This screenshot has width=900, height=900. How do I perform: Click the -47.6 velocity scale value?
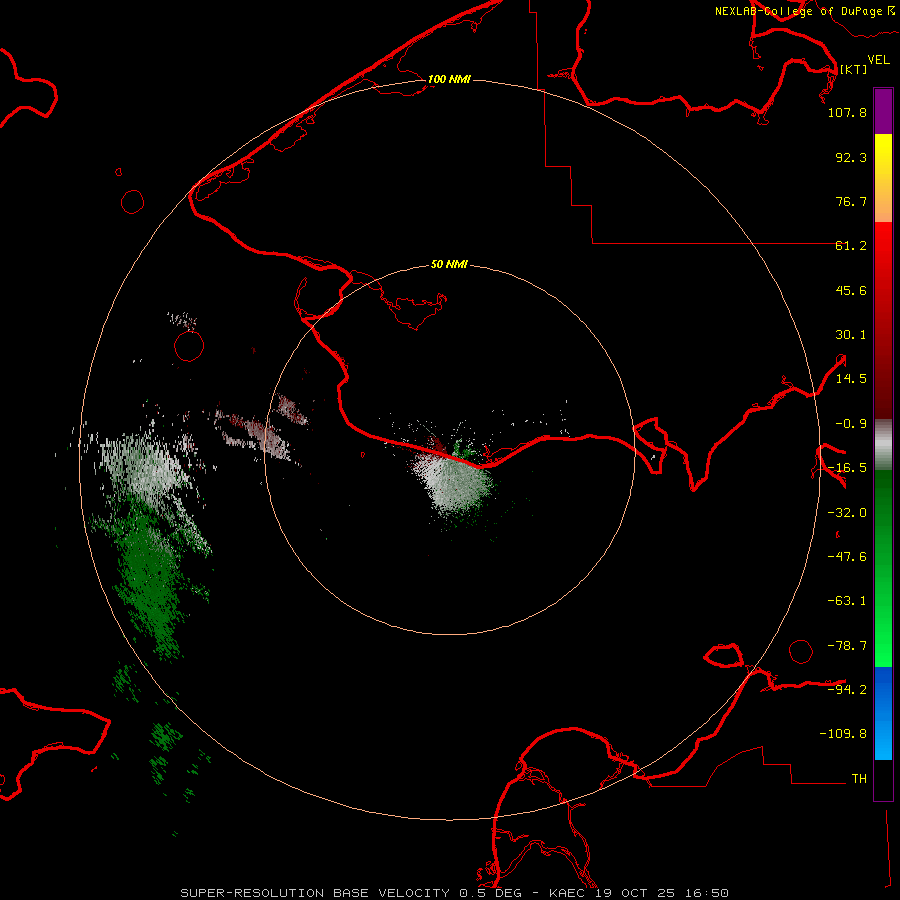(847, 557)
